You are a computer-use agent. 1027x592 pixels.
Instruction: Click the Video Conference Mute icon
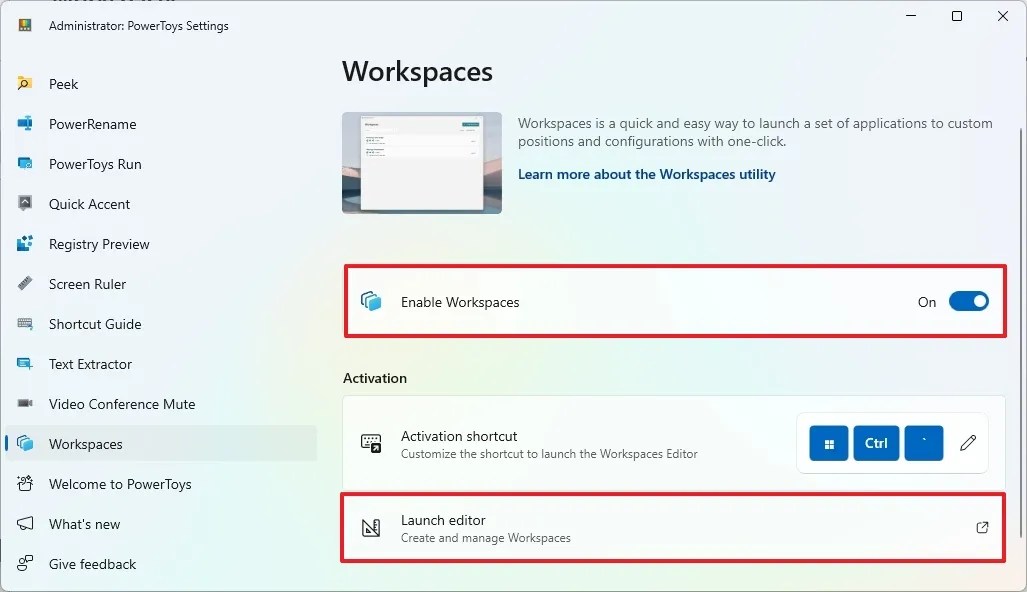pos(27,404)
